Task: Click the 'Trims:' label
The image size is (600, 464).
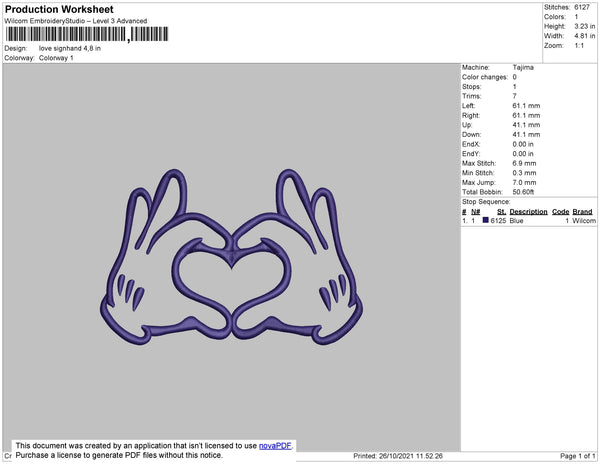Action: pos(471,96)
